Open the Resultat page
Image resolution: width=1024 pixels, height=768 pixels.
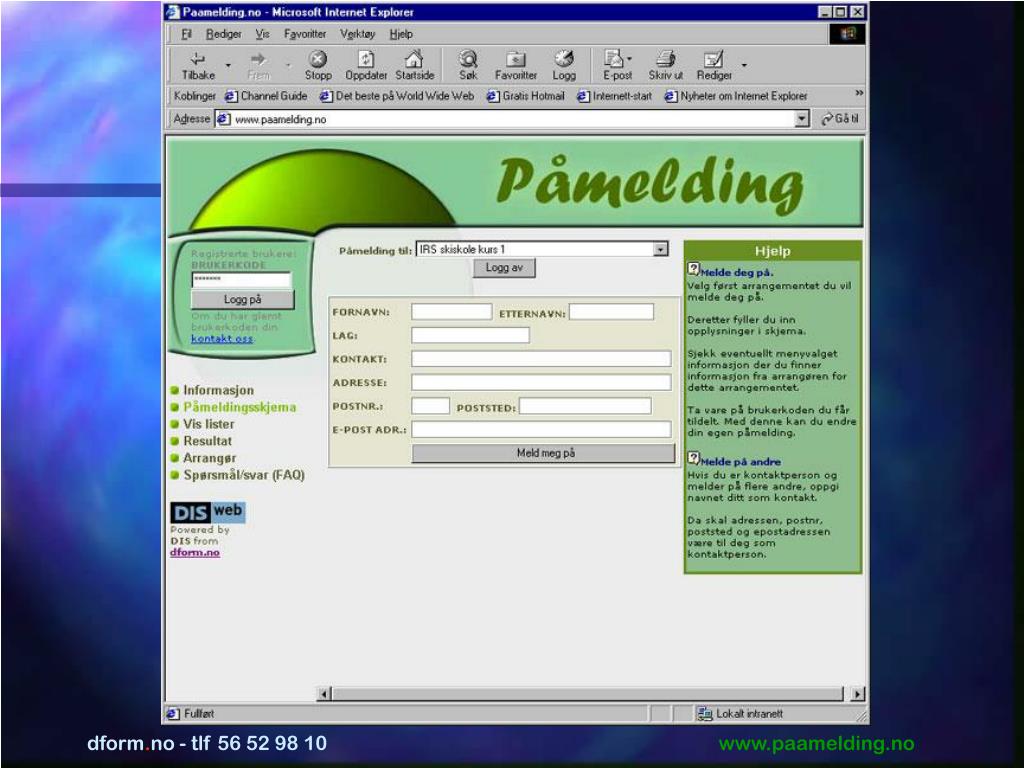point(207,441)
